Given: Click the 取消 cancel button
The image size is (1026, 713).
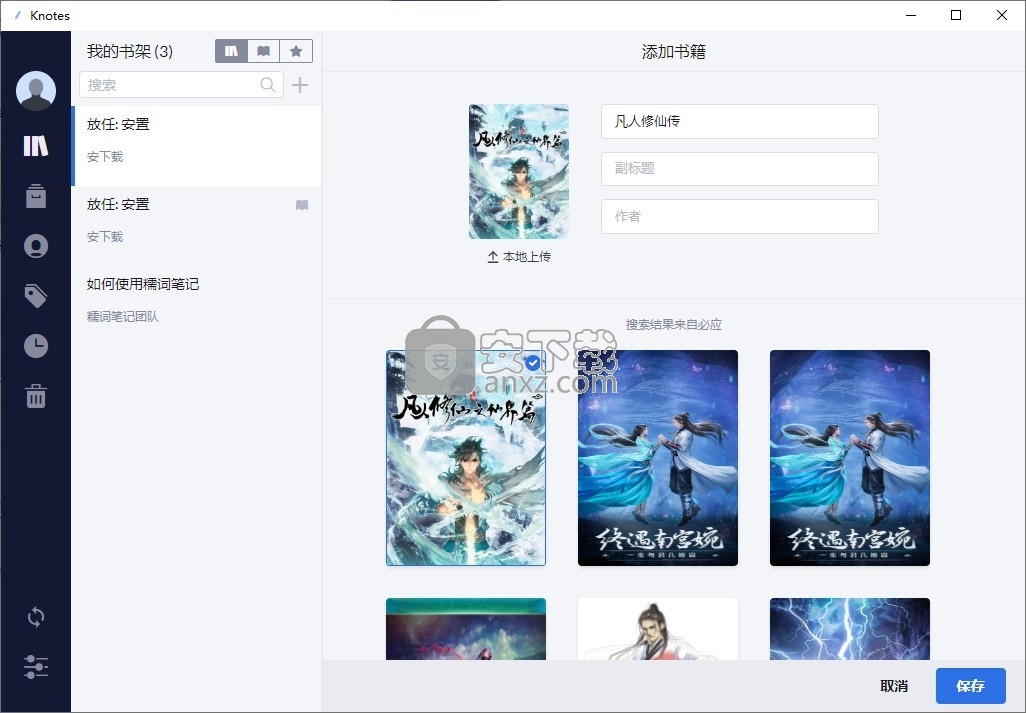Looking at the screenshot, I should pos(894,686).
